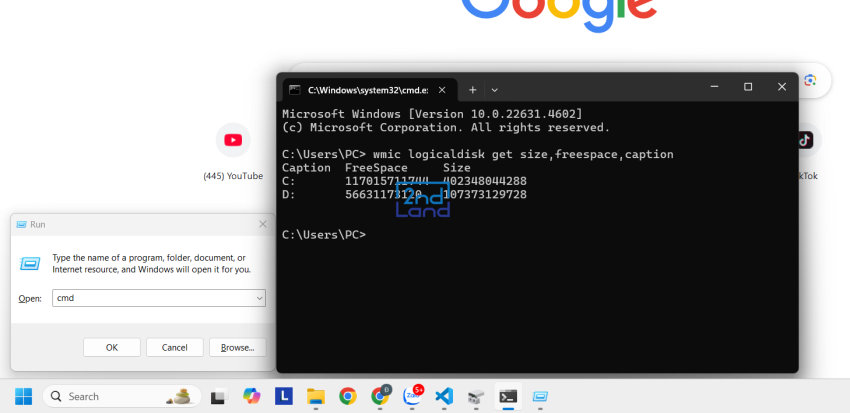Open the blue L app in taskbar
Screen dimensions: 850x413
pyautogui.click(x=284, y=396)
